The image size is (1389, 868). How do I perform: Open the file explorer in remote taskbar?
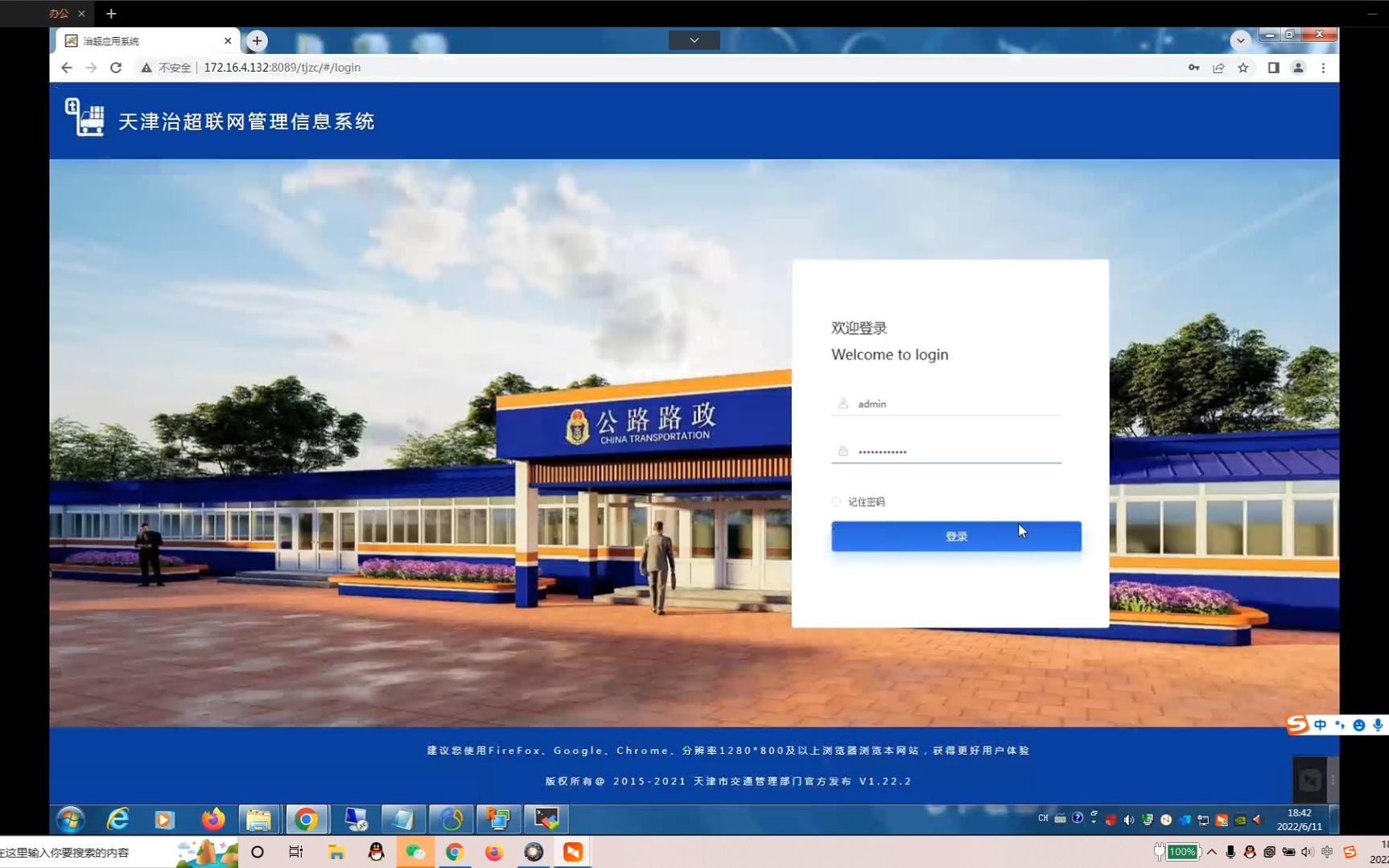tap(258, 820)
